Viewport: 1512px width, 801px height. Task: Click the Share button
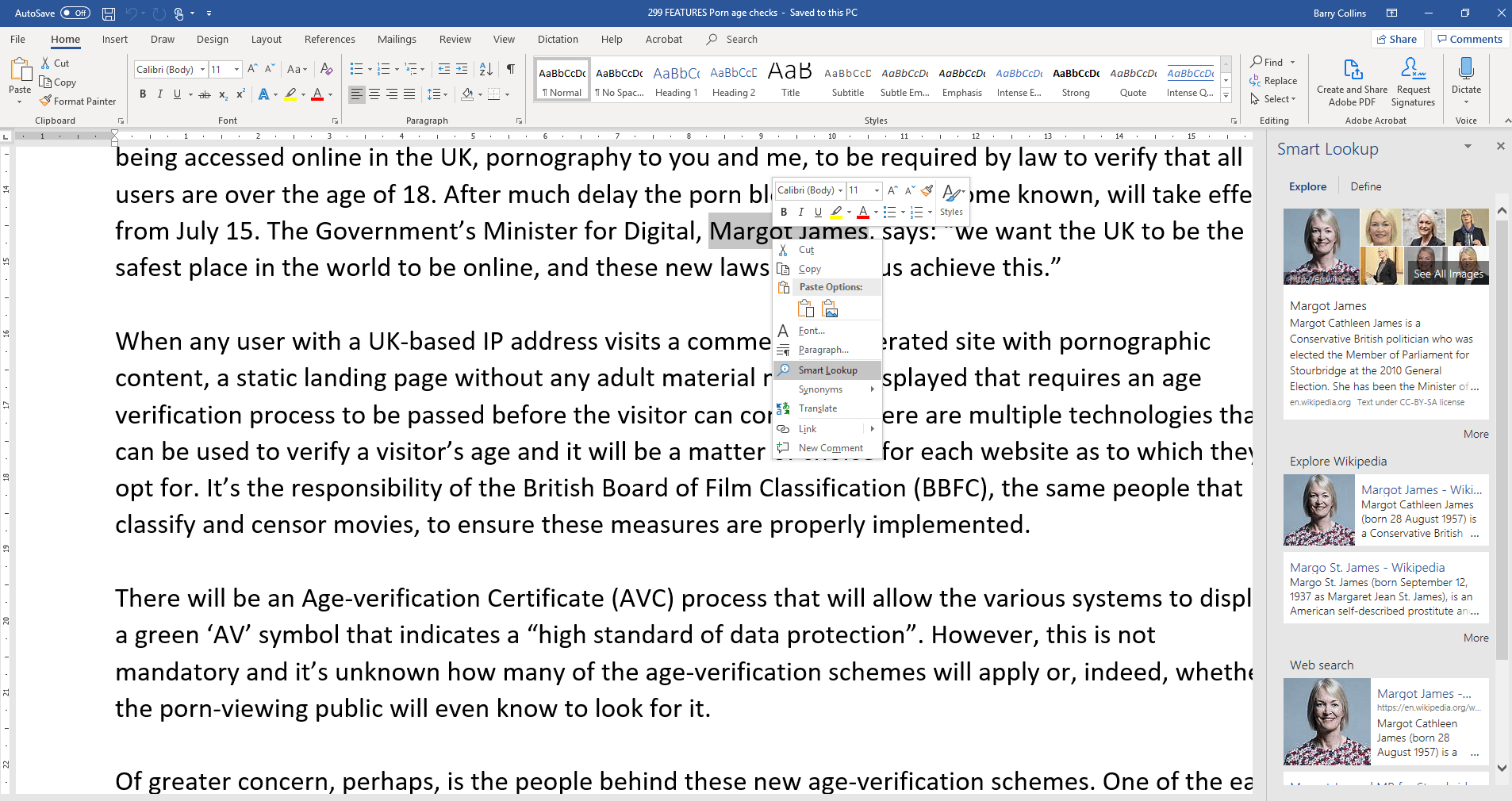(1398, 39)
